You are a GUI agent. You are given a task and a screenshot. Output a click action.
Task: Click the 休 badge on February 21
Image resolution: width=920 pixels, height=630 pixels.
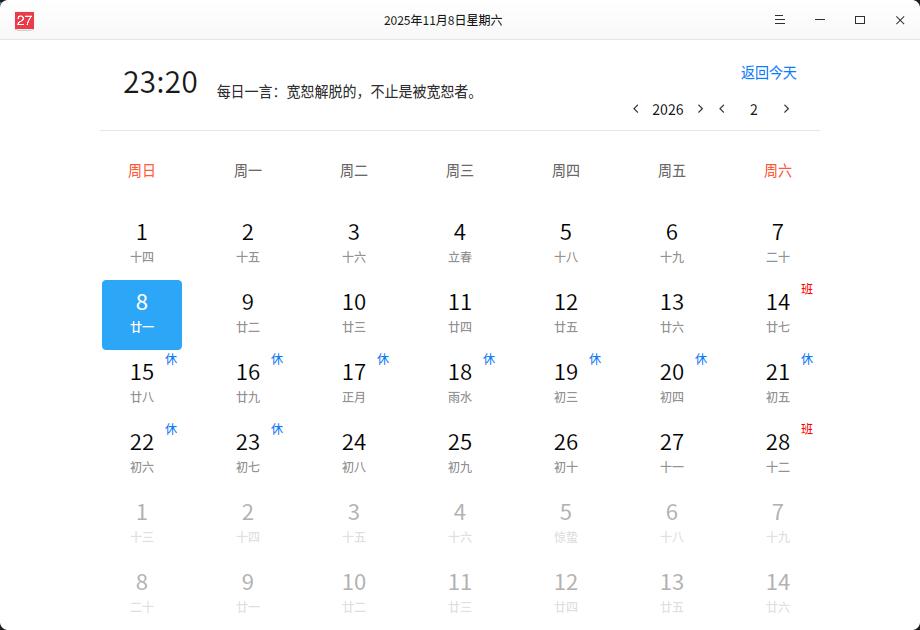(808, 359)
